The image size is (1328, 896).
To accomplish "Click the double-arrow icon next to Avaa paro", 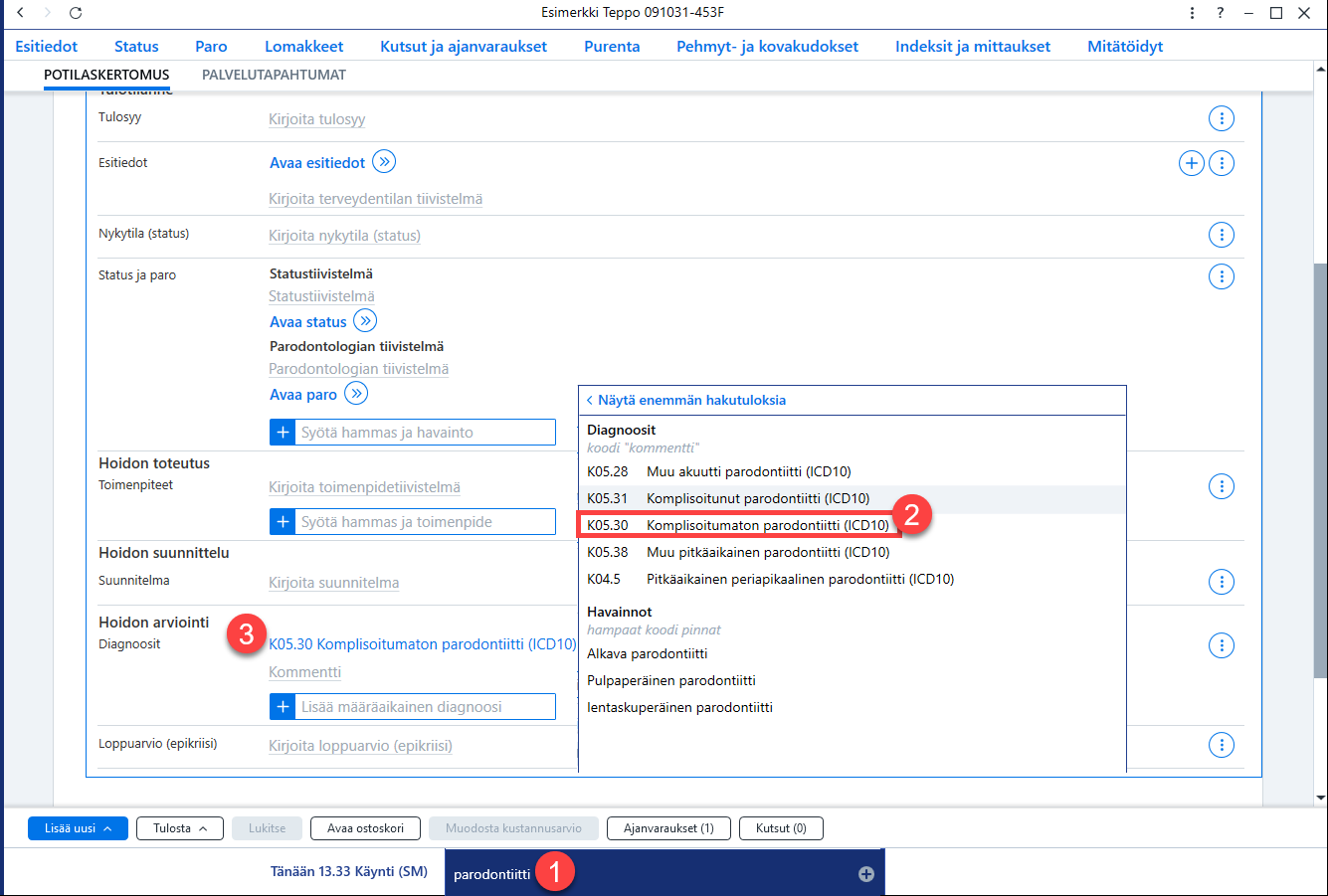I will point(356,394).
